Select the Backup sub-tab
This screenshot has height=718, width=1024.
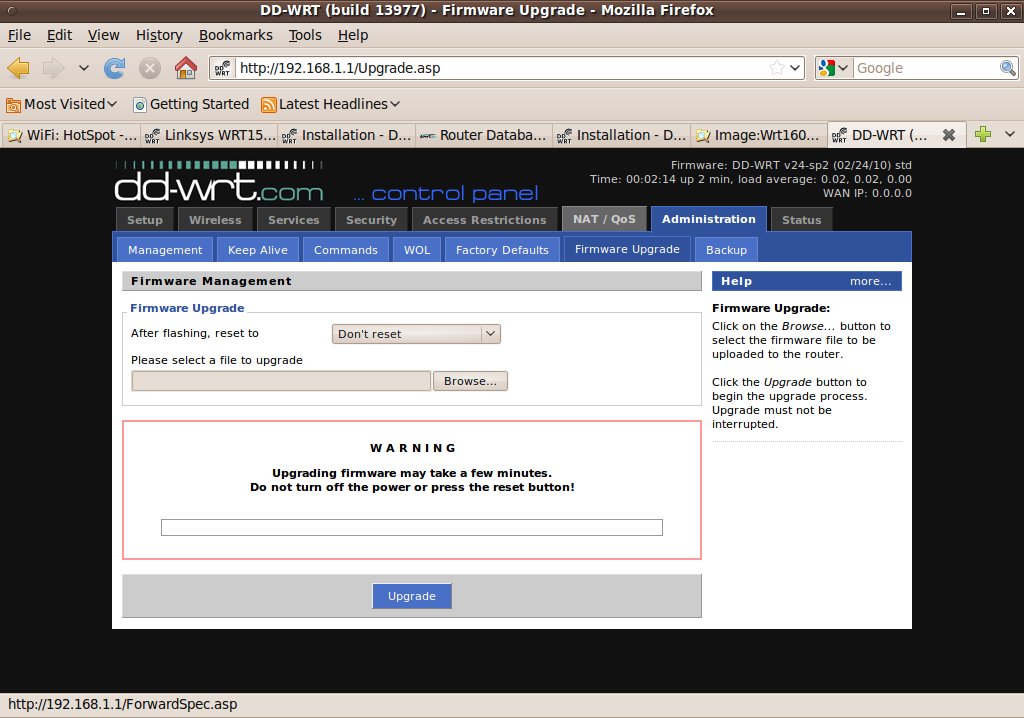click(x=726, y=250)
